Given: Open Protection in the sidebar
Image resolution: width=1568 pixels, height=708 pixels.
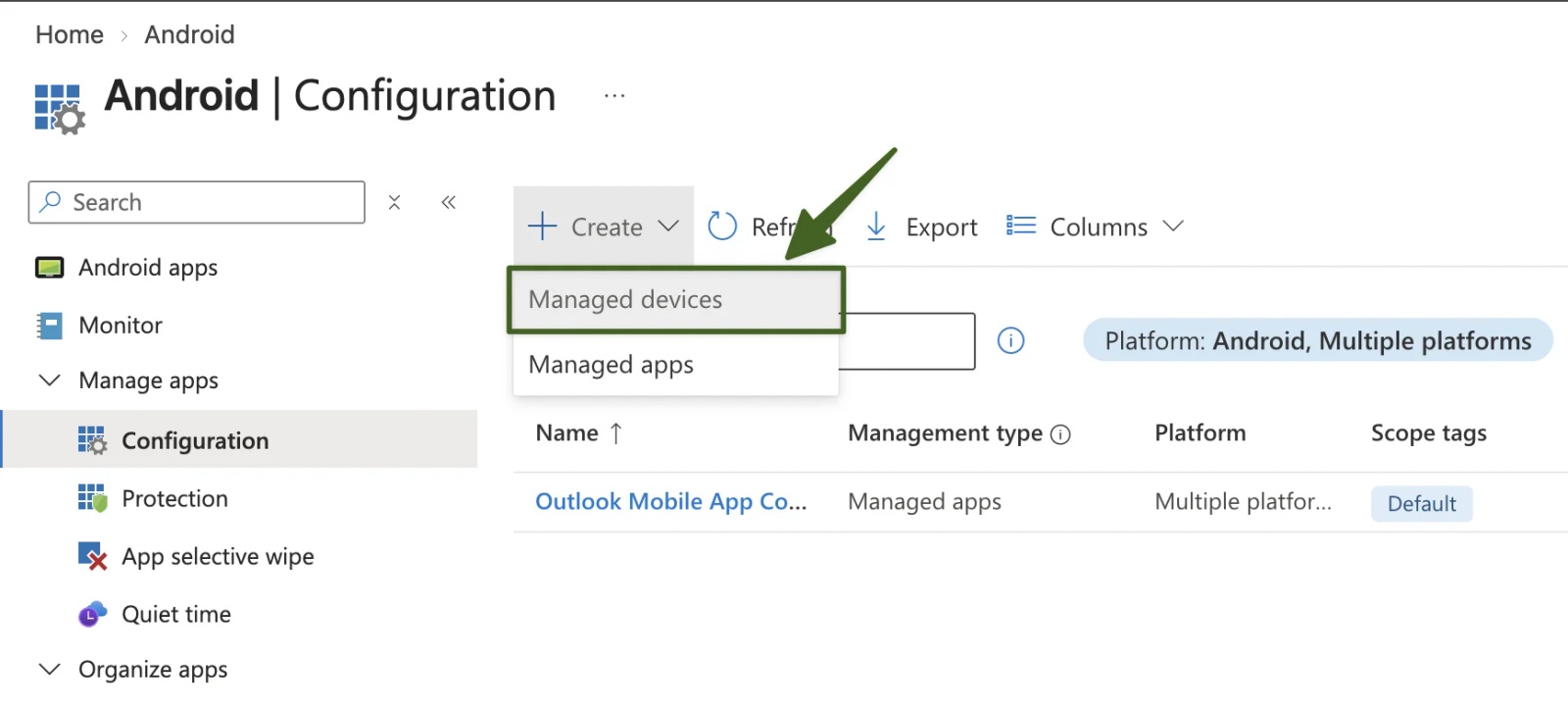Looking at the screenshot, I should 174,498.
